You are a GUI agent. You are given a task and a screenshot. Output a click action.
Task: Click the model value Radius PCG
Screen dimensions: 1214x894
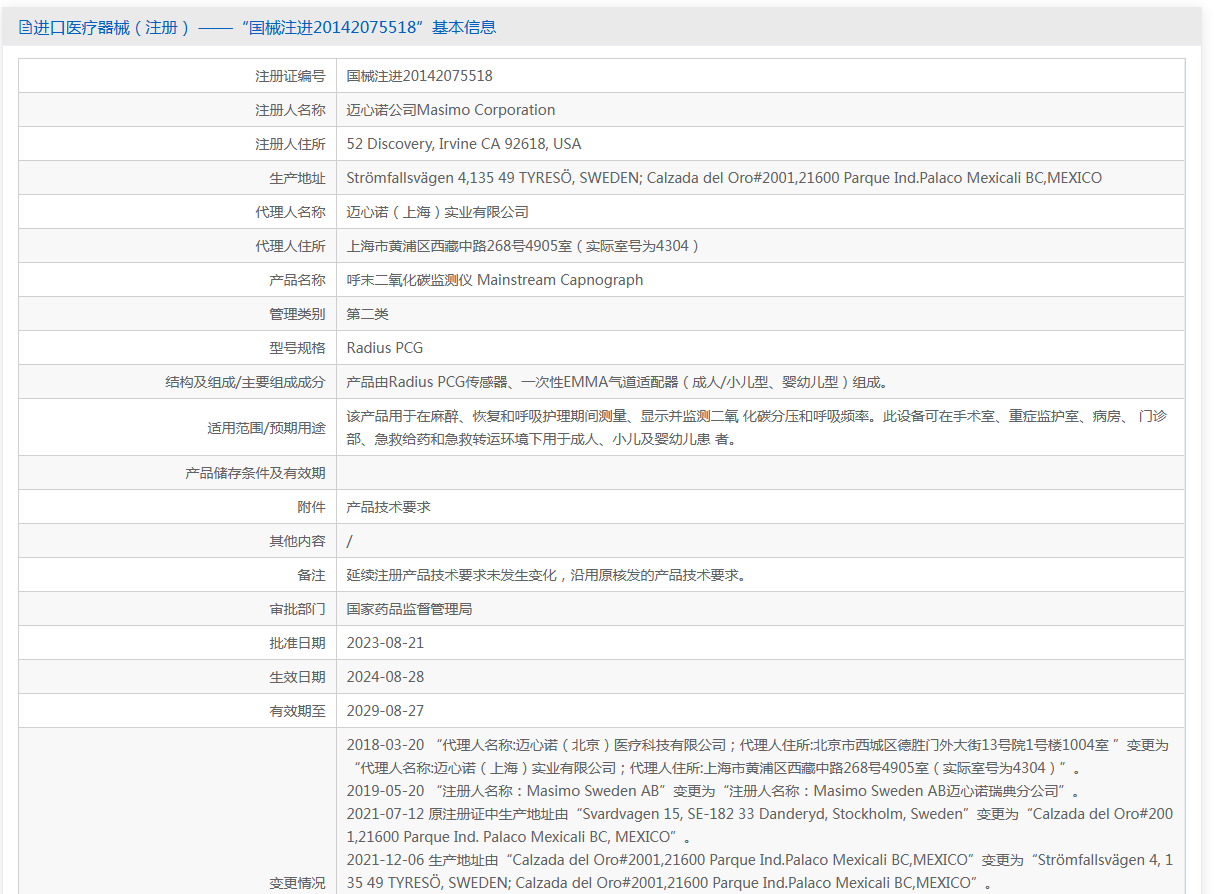(384, 348)
